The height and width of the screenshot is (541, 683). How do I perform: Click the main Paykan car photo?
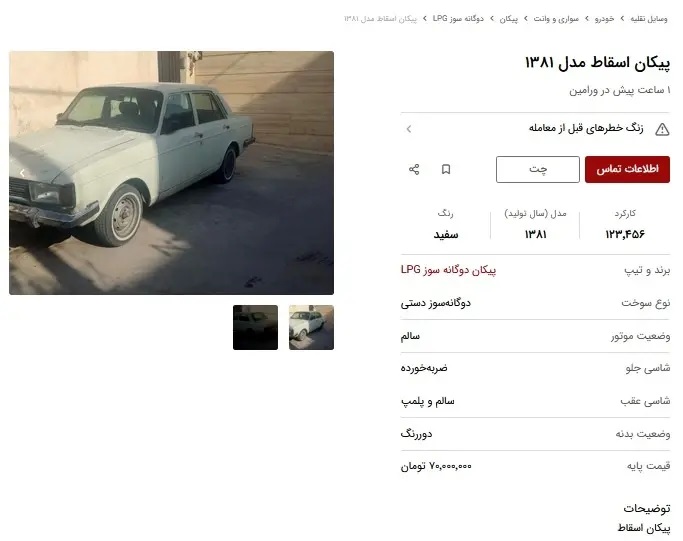click(171, 172)
